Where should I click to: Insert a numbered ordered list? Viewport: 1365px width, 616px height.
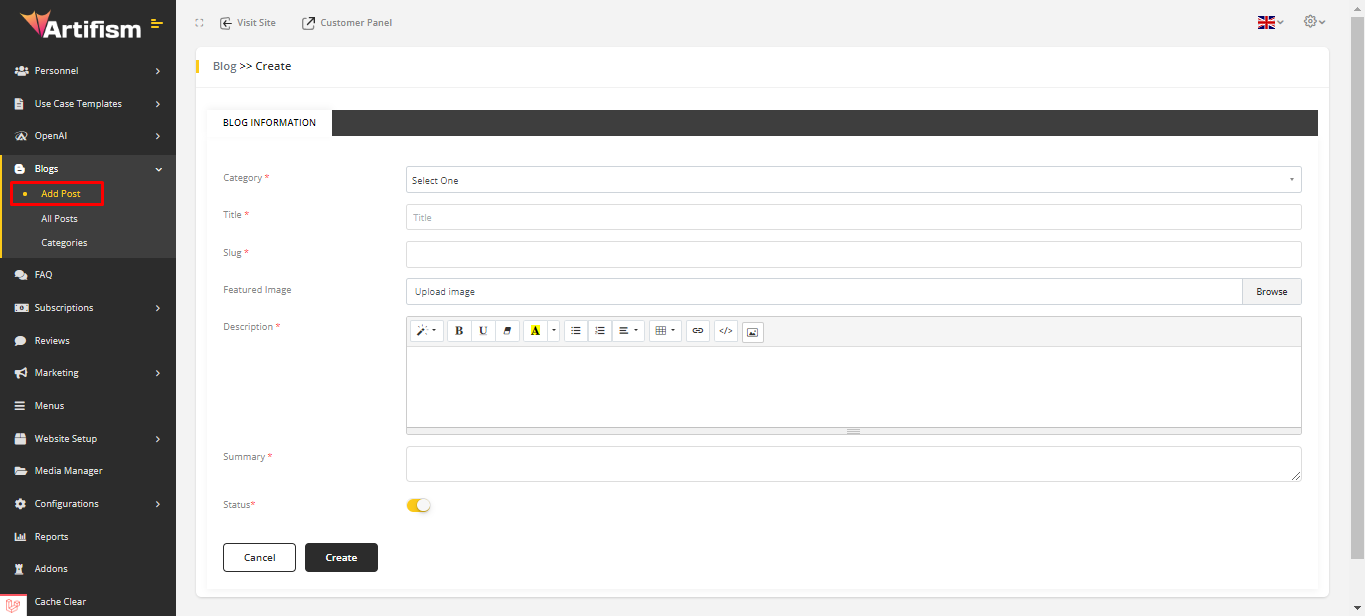click(x=600, y=331)
